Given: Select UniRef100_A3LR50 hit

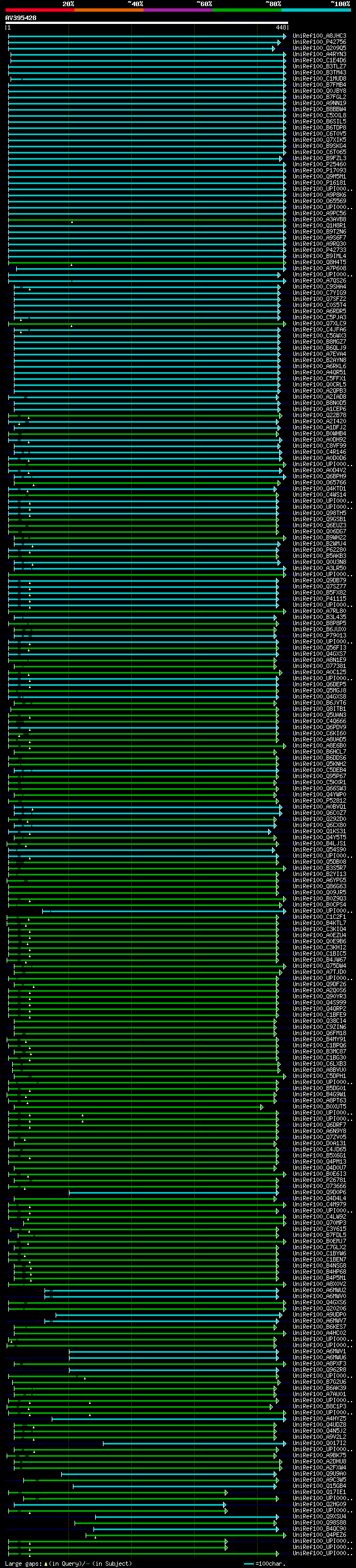Looking at the screenshot, I should tap(319, 568).
